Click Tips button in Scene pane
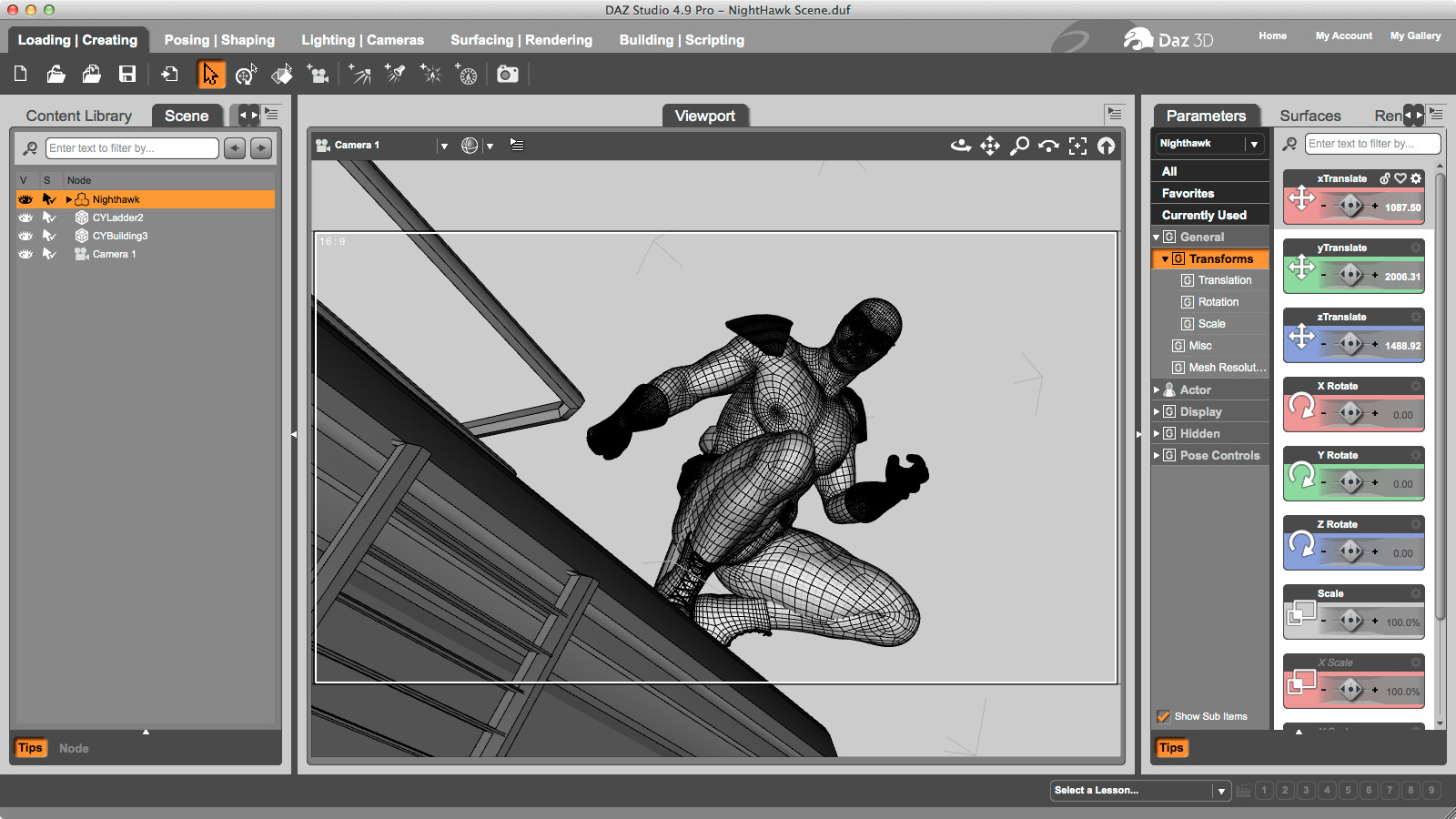1456x819 pixels. click(30, 748)
